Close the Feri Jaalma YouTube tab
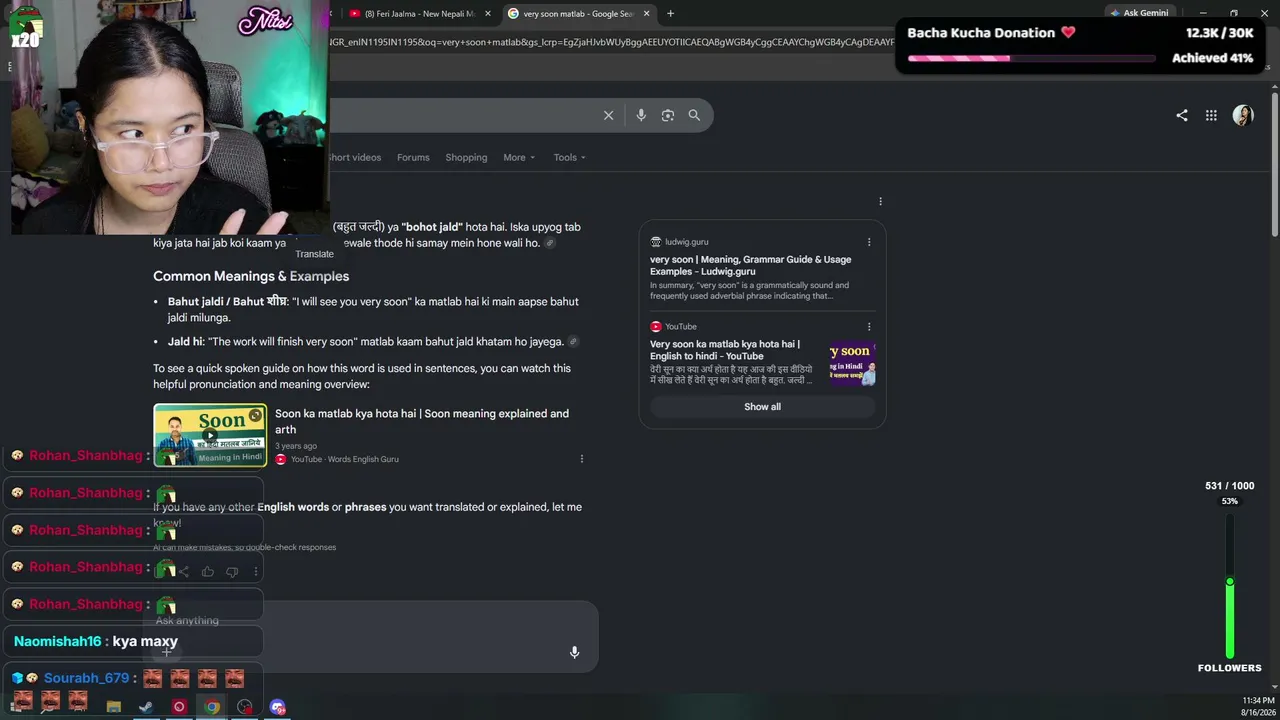The height and width of the screenshot is (720, 1280). [x=488, y=14]
